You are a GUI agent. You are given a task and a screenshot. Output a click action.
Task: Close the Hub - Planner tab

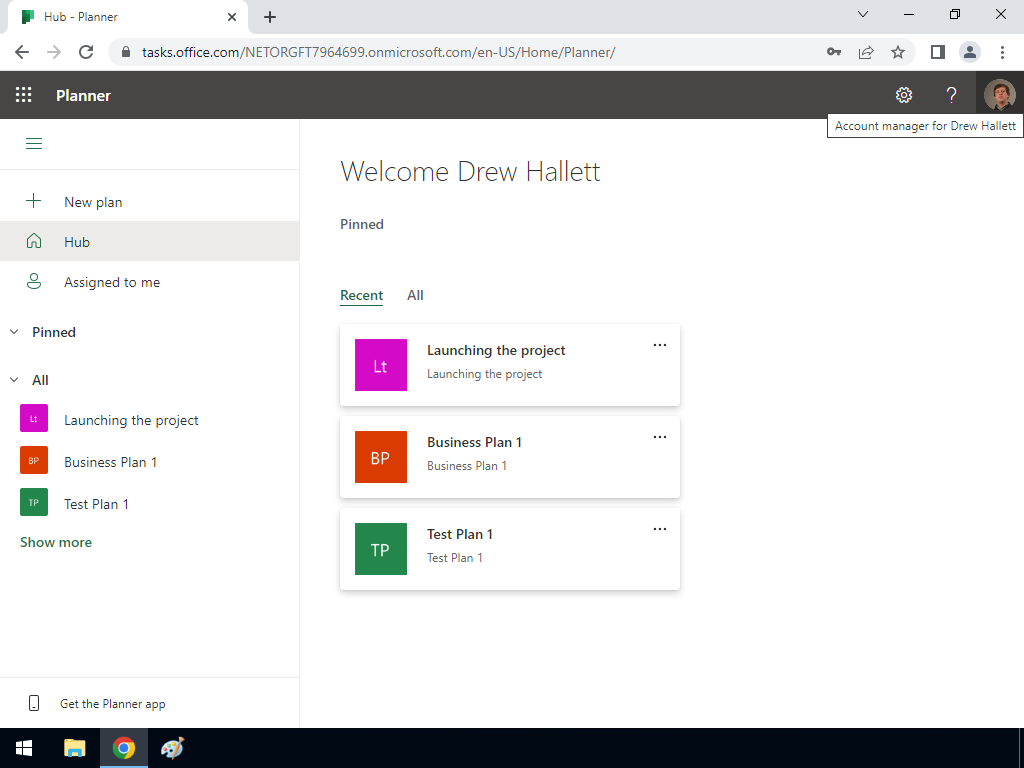coord(232,17)
